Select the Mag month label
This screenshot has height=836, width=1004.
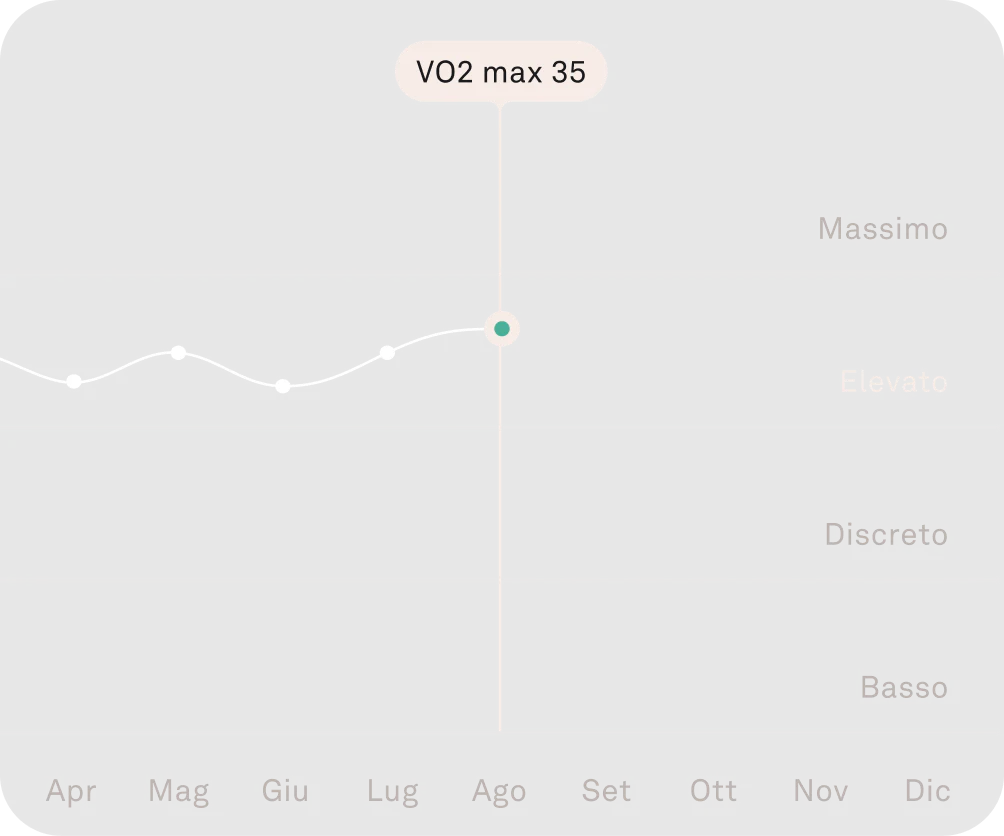[x=178, y=791]
